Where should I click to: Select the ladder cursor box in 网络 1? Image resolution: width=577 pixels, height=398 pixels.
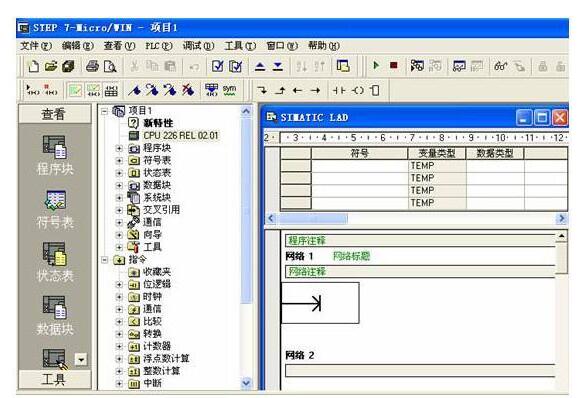click(320, 303)
